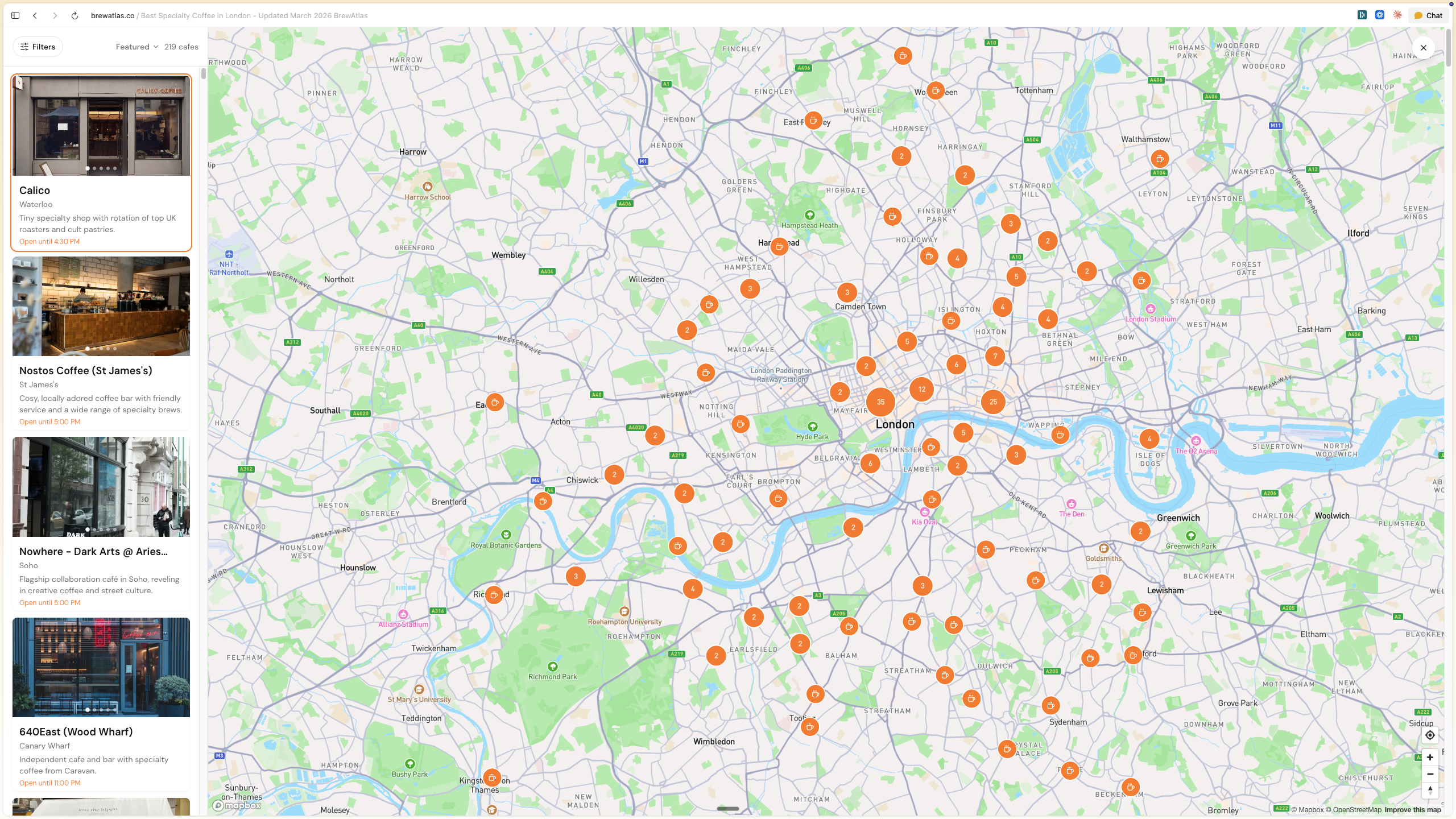Click cafe pin near Wimbledon Tooting
1456x819 pixels.
pyautogui.click(x=809, y=727)
